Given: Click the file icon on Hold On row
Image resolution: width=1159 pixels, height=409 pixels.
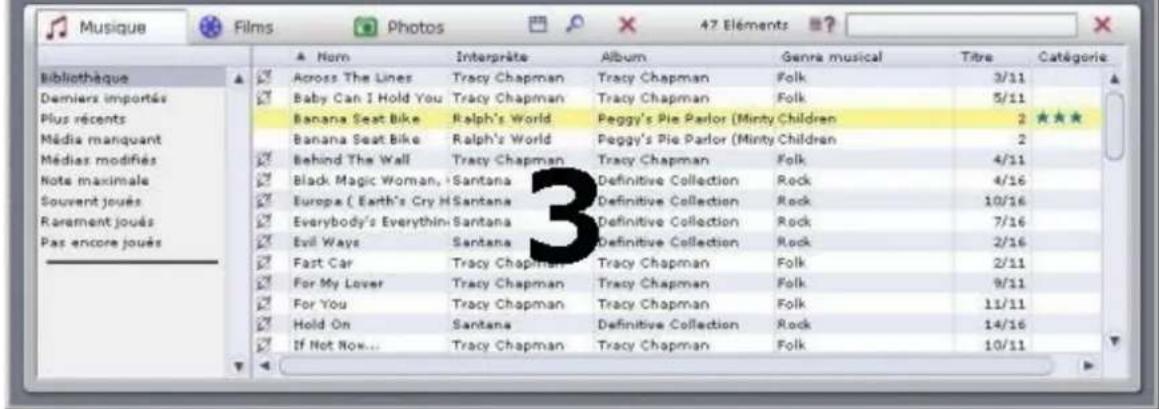Looking at the screenshot, I should [x=265, y=325].
